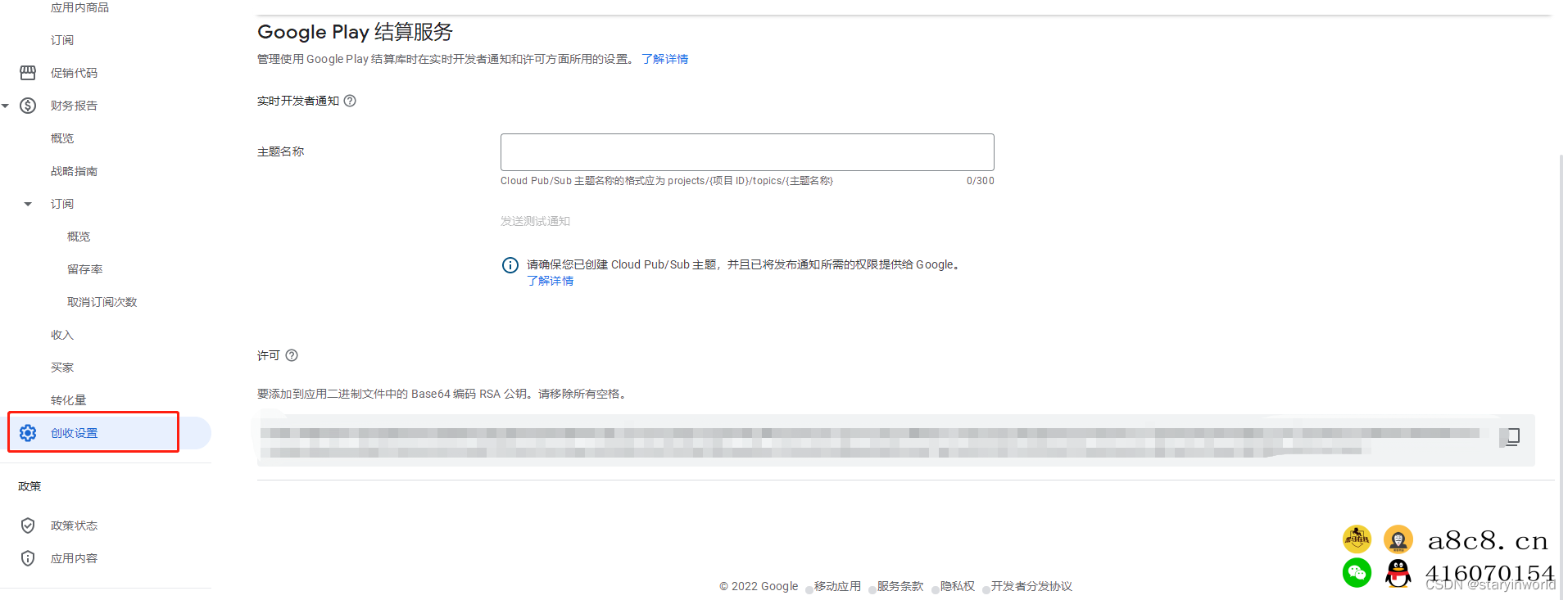This screenshot has width=1568, height=600.
Task: Open 留存率 report
Action: pos(85,269)
